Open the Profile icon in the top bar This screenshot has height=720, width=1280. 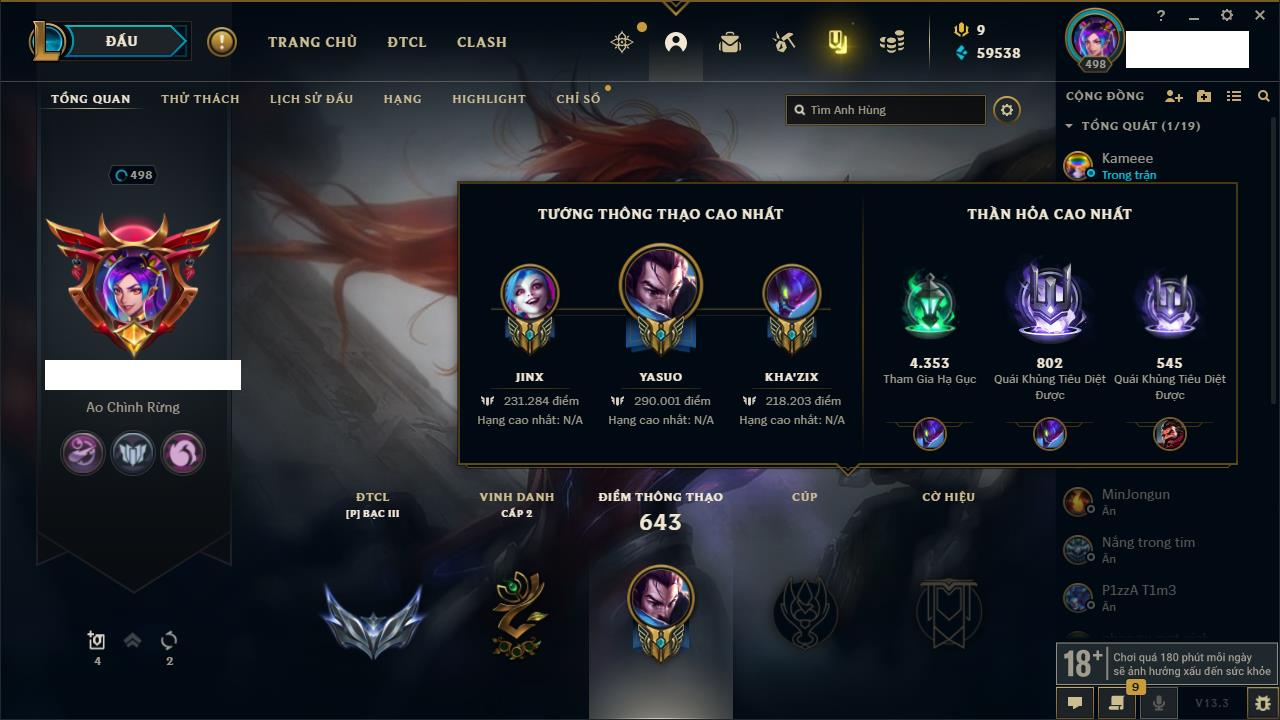click(x=676, y=42)
